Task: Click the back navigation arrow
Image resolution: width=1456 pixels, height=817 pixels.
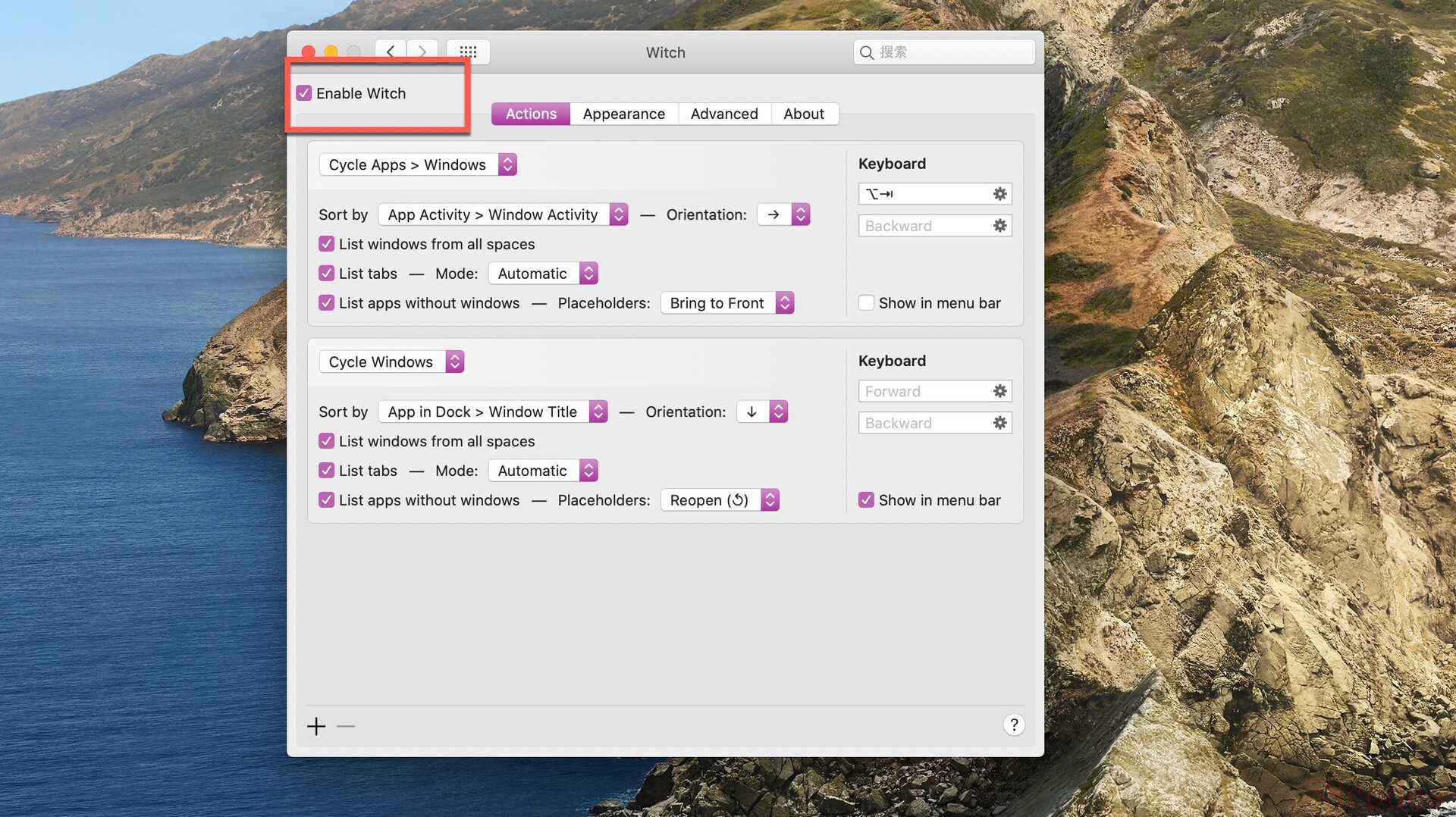Action: coord(391,52)
